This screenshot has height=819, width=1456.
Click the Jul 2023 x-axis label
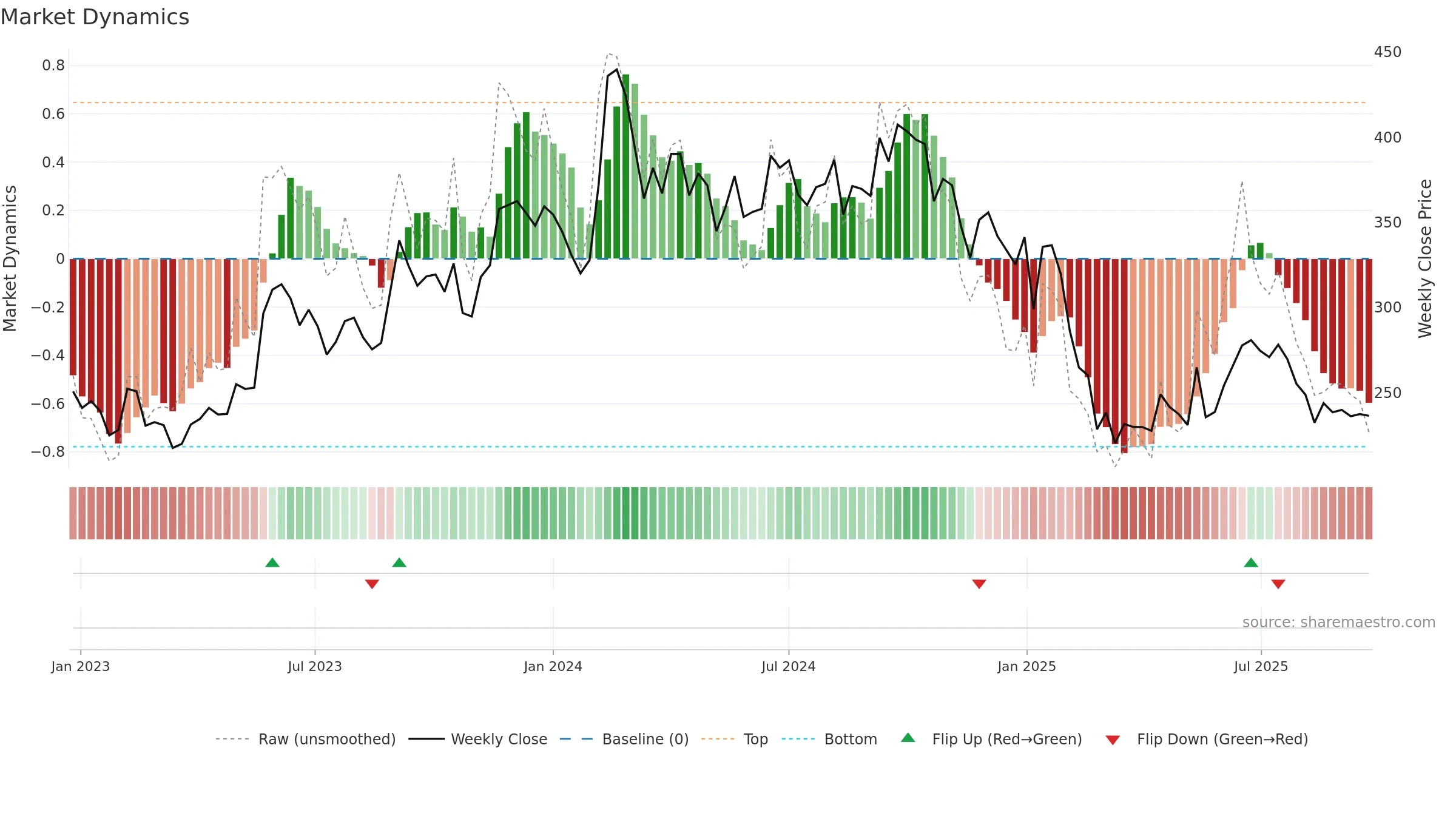(x=315, y=666)
